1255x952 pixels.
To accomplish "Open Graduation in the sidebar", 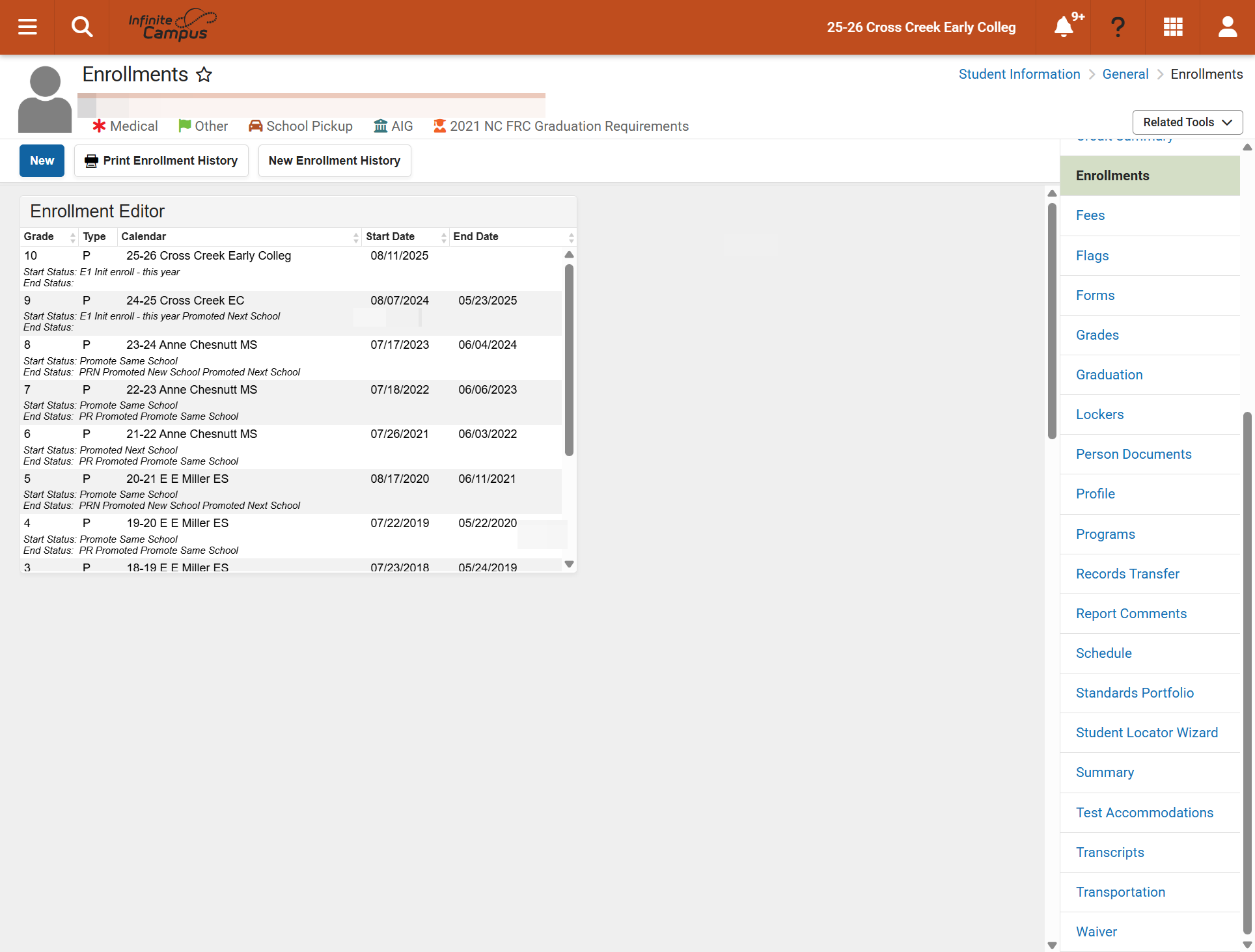I will (1150, 375).
